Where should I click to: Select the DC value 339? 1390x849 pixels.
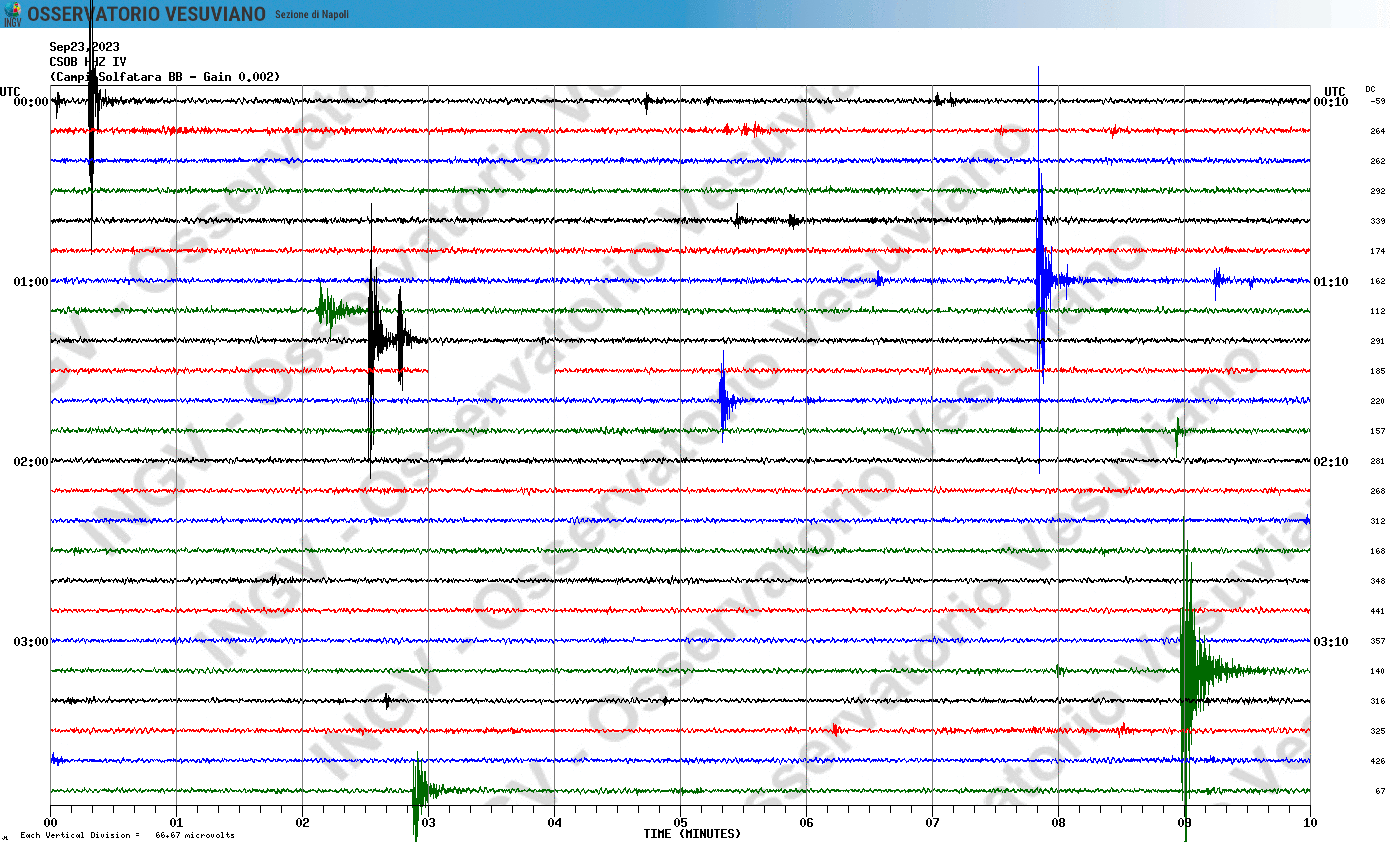click(x=1377, y=221)
